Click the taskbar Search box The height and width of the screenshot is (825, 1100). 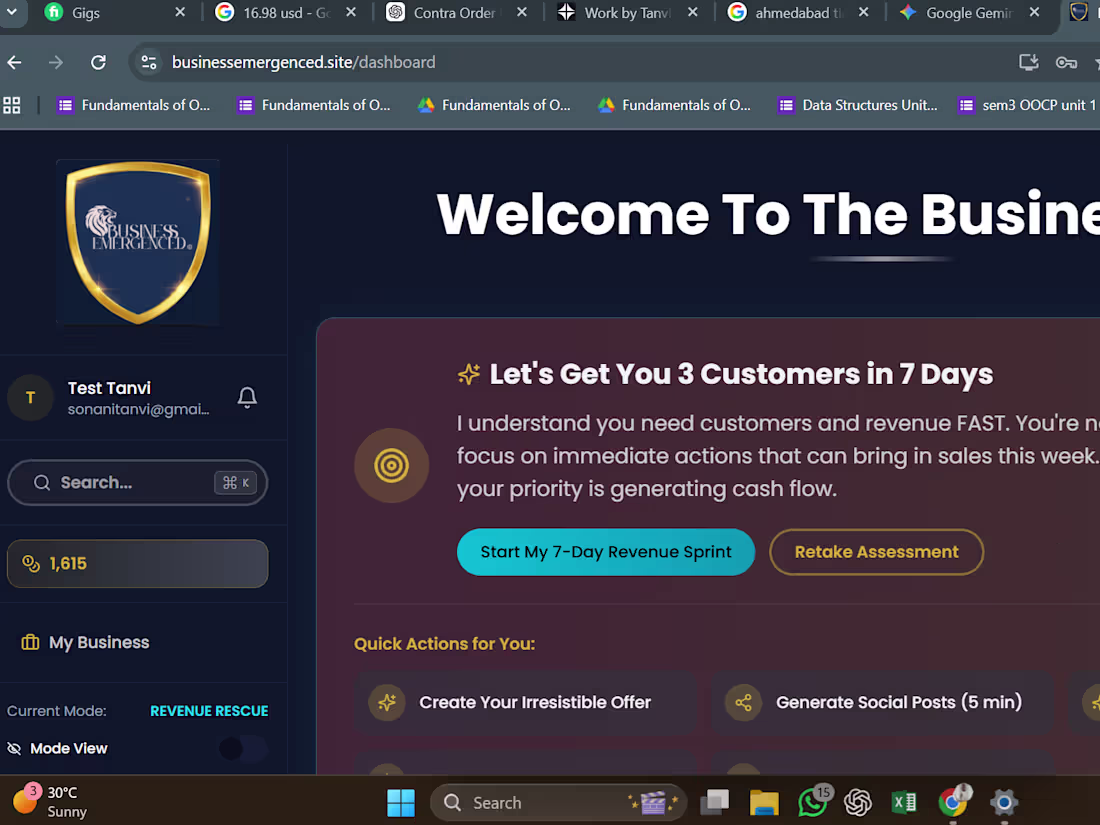[558, 803]
